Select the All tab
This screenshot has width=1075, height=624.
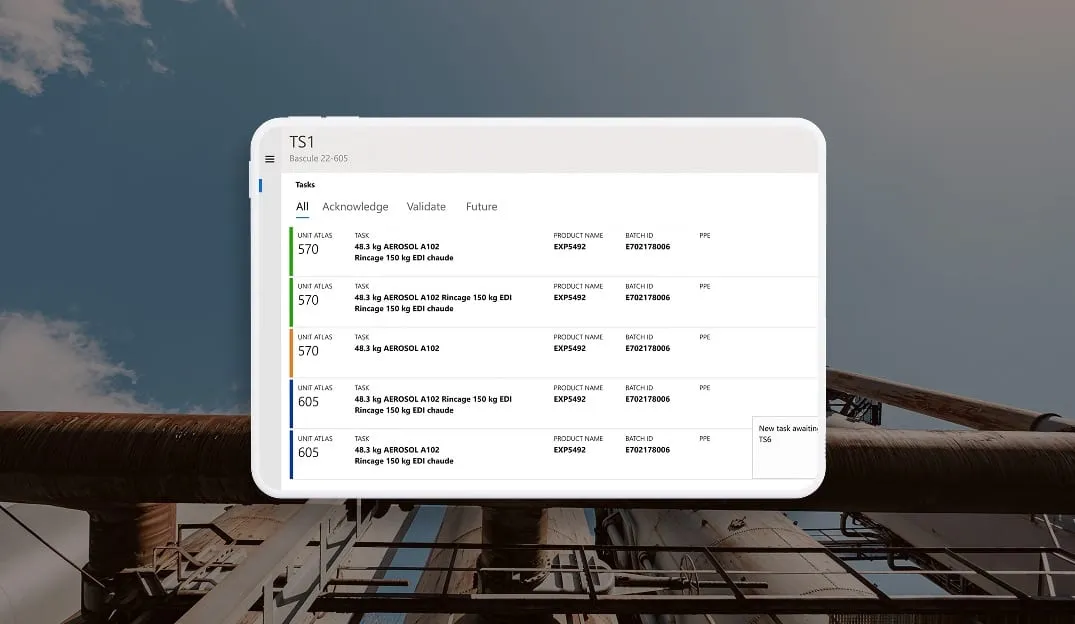(x=302, y=206)
